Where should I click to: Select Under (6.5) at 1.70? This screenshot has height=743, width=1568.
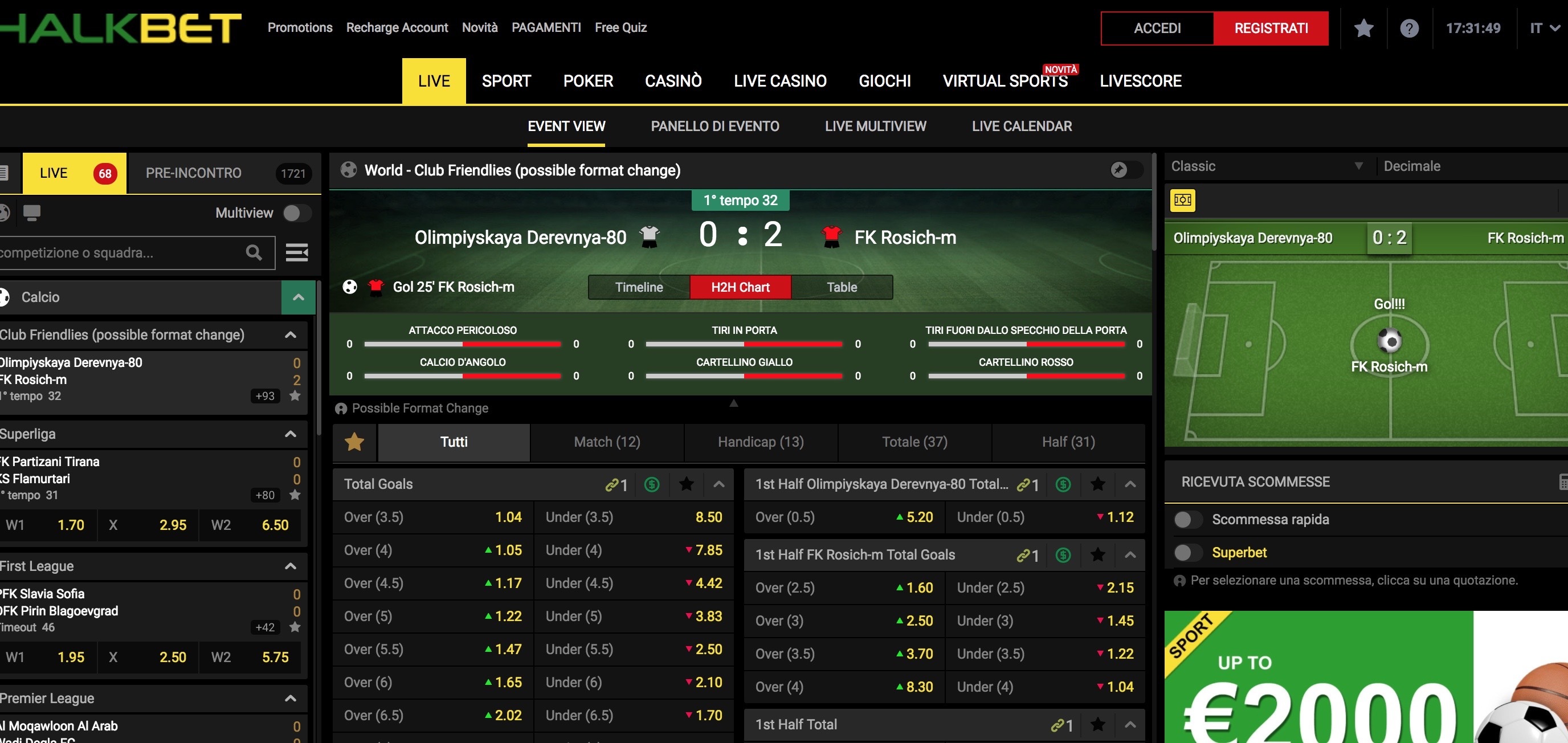coord(634,716)
